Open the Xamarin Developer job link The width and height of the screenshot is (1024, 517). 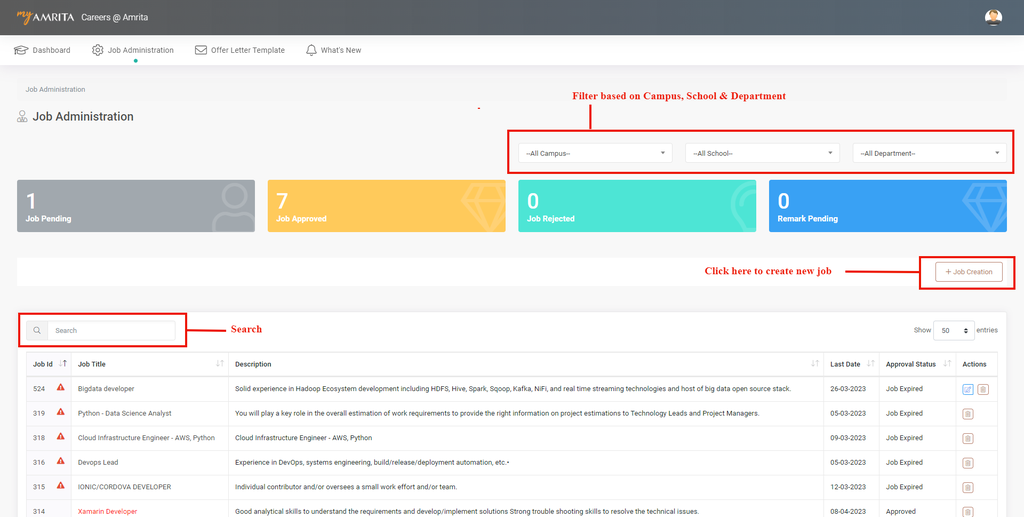pos(107,511)
